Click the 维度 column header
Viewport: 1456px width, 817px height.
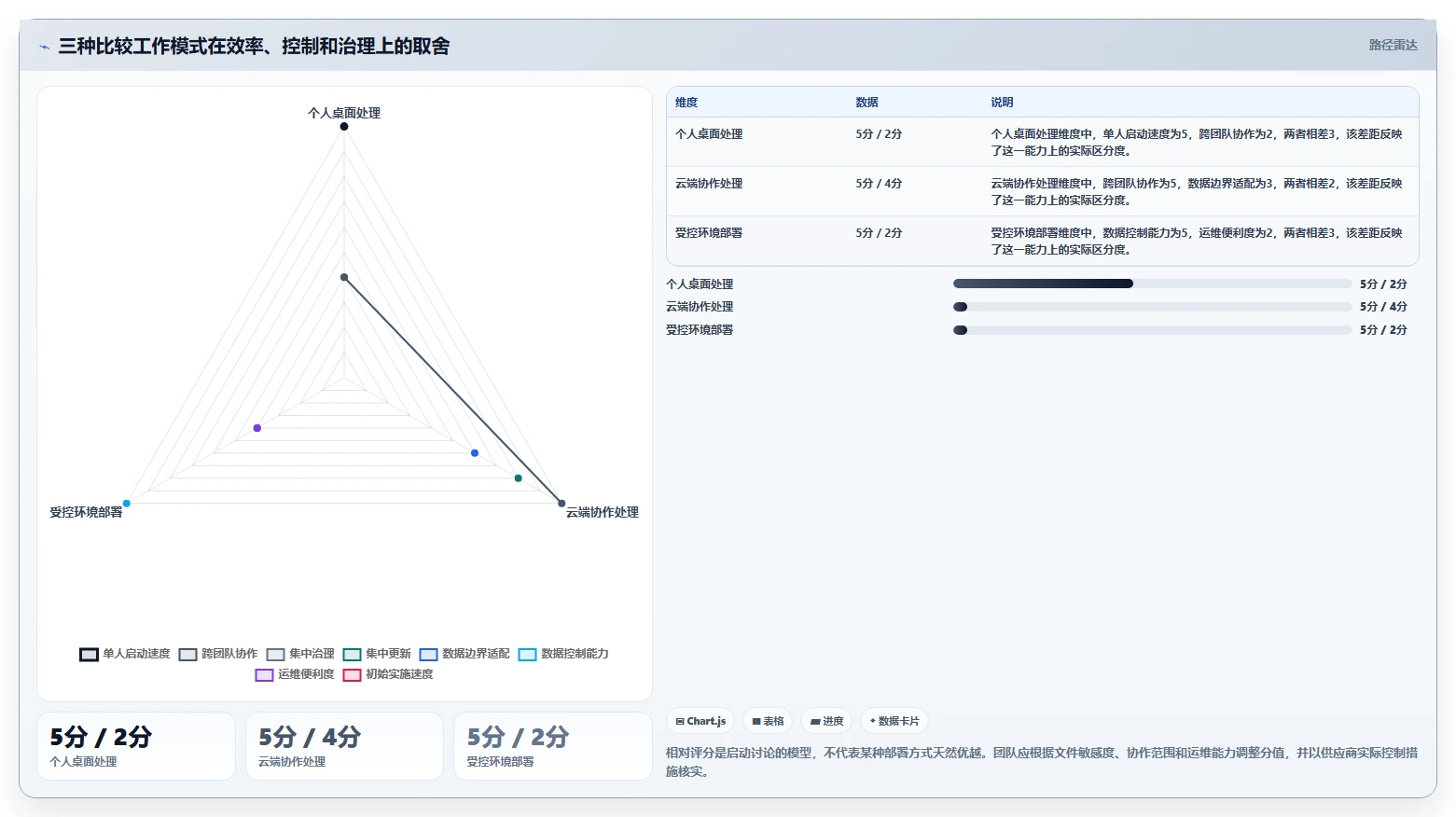(686, 103)
